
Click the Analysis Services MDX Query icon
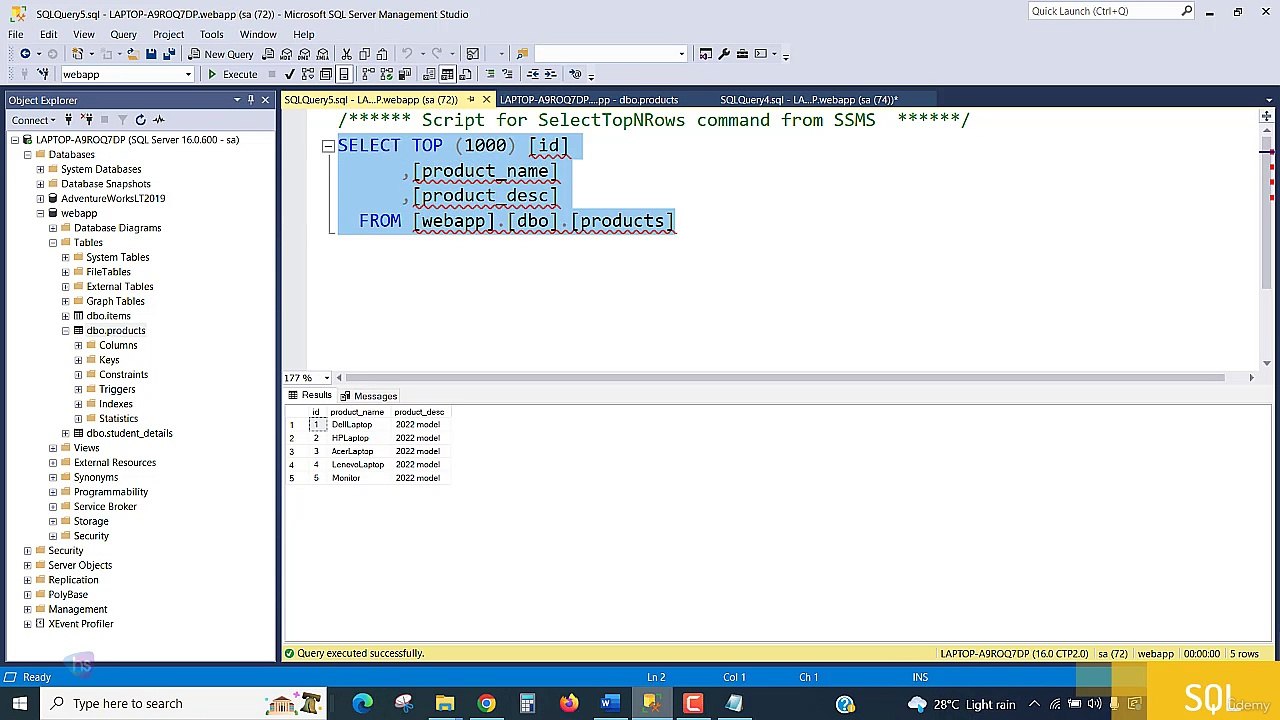tap(286, 54)
